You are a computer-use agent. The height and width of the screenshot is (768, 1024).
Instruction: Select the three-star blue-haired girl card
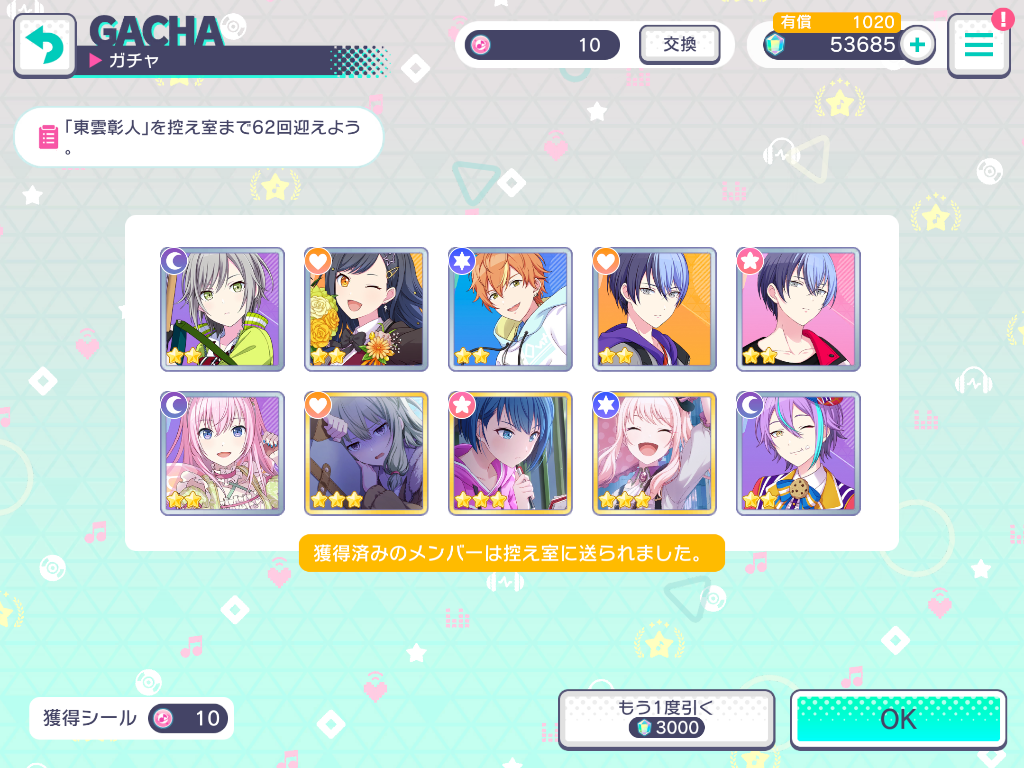(510, 453)
